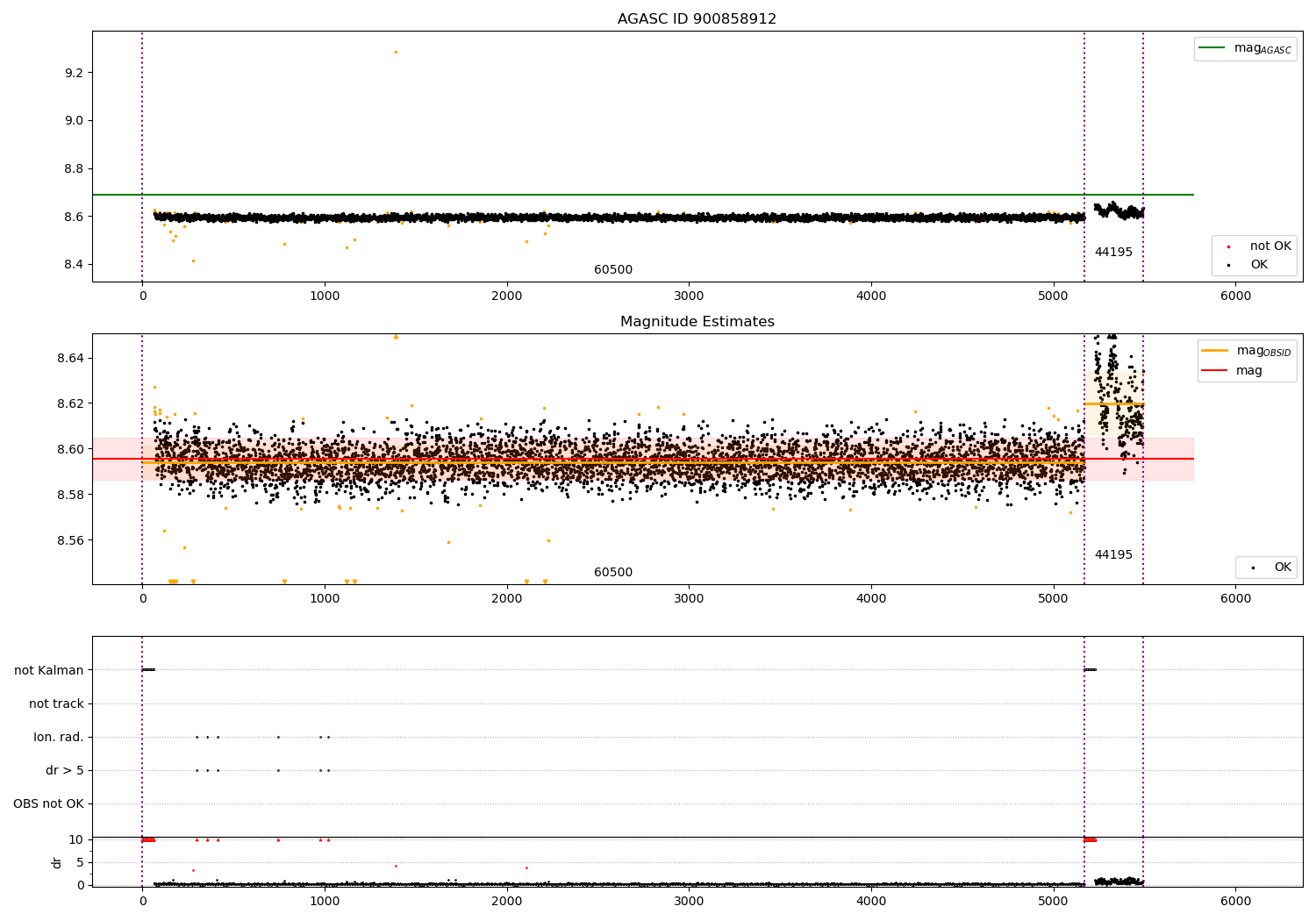Select the mag OBSID legend entry in middle panel
Screen dimensions: 1316x921
1247,351
